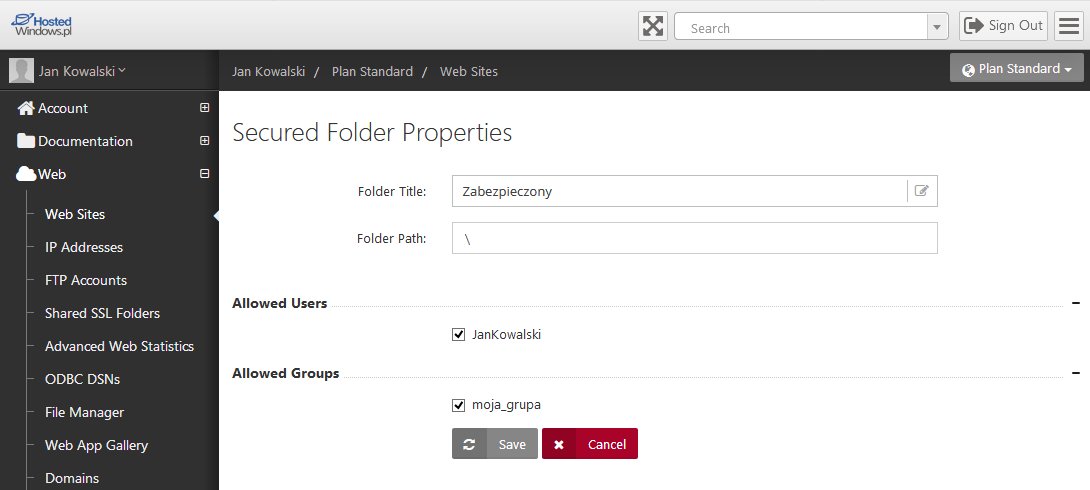1090x490 pixels.
Task: Open Domains in the sidebar
Action: pyautogui.click(x=72, y=478)
